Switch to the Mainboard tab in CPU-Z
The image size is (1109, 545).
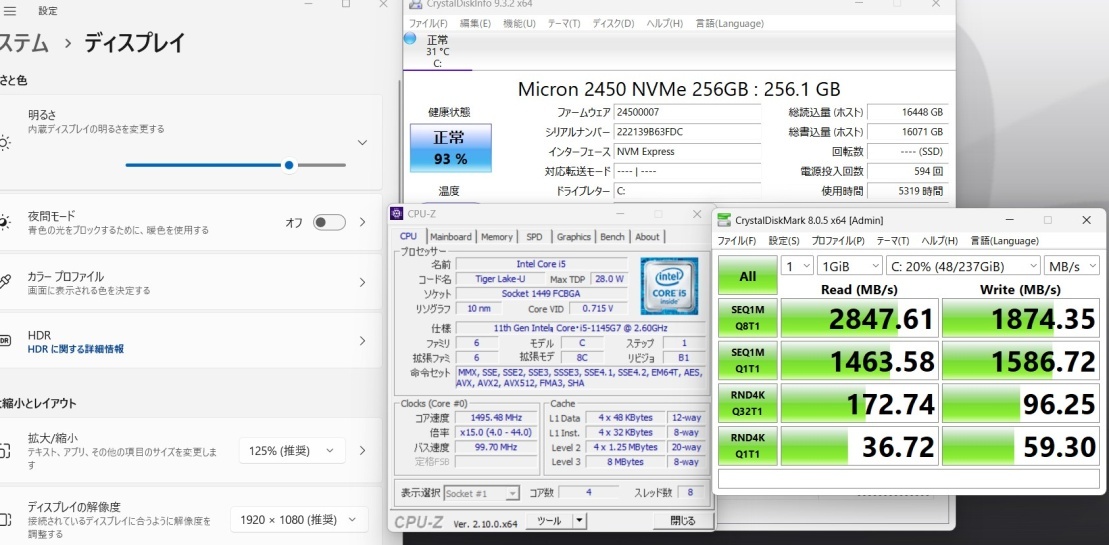451,237
